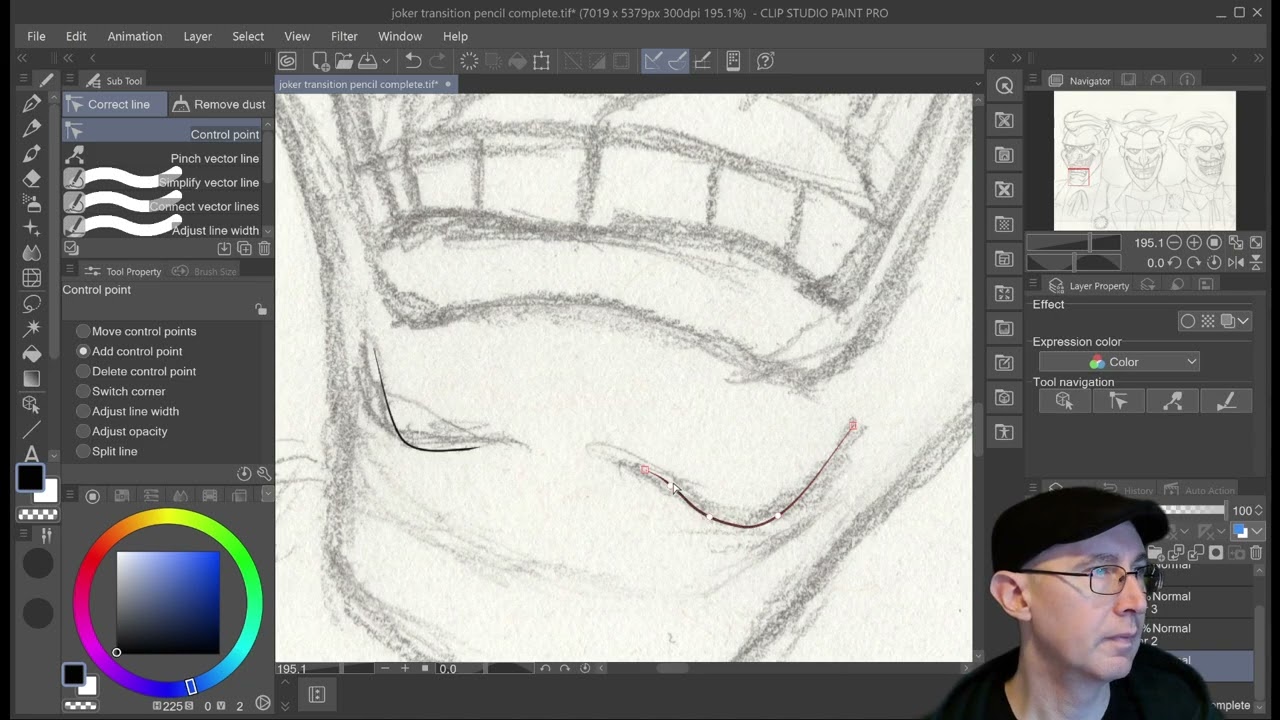Select Adjust opacity option

121,431
